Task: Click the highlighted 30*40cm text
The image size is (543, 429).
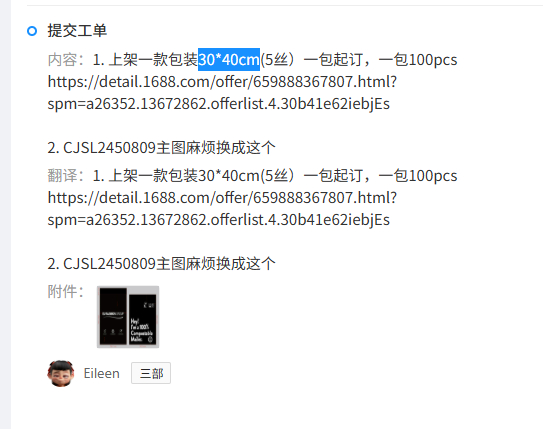Action: coord(229,60)
